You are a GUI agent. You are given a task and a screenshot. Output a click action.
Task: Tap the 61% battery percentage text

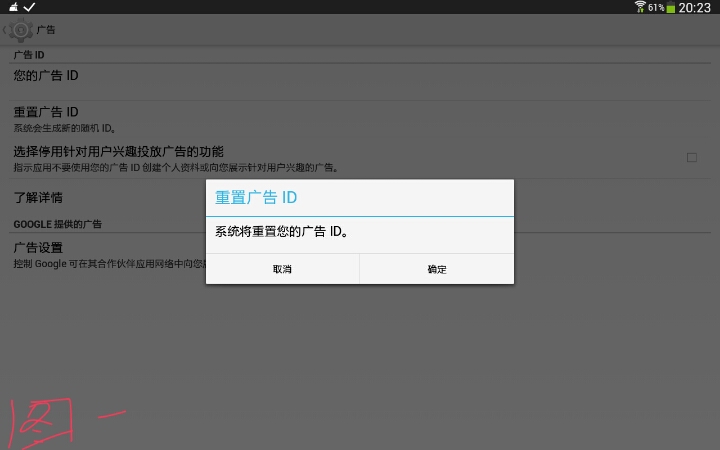(656, 7)
